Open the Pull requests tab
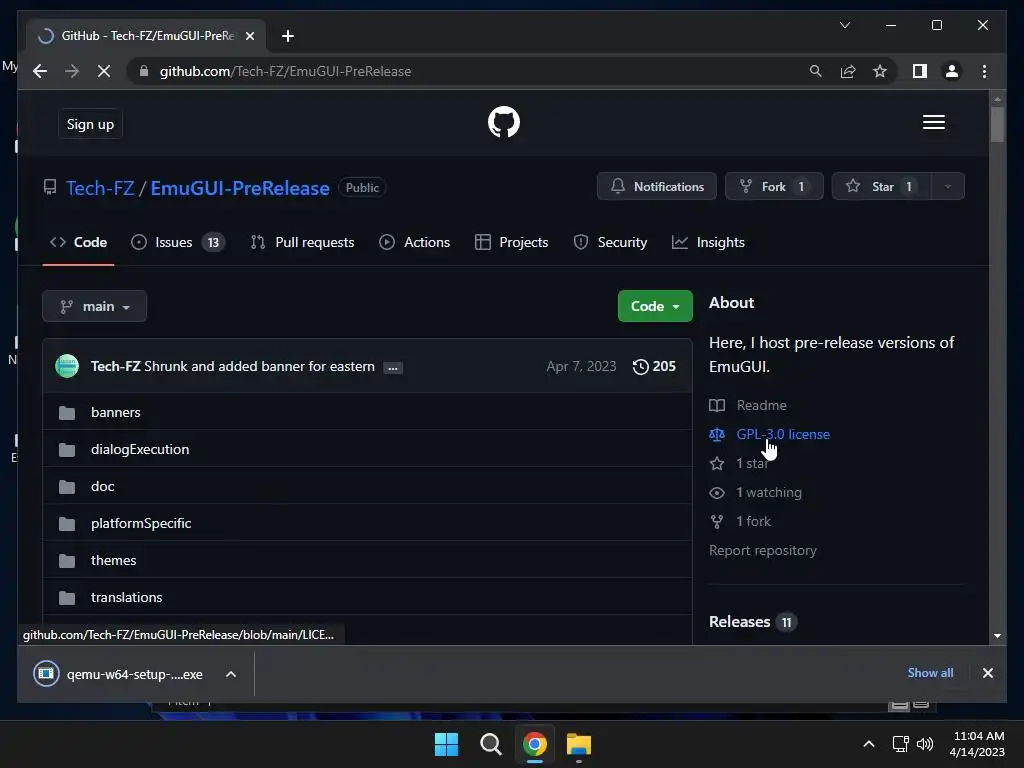 (302, 242)
